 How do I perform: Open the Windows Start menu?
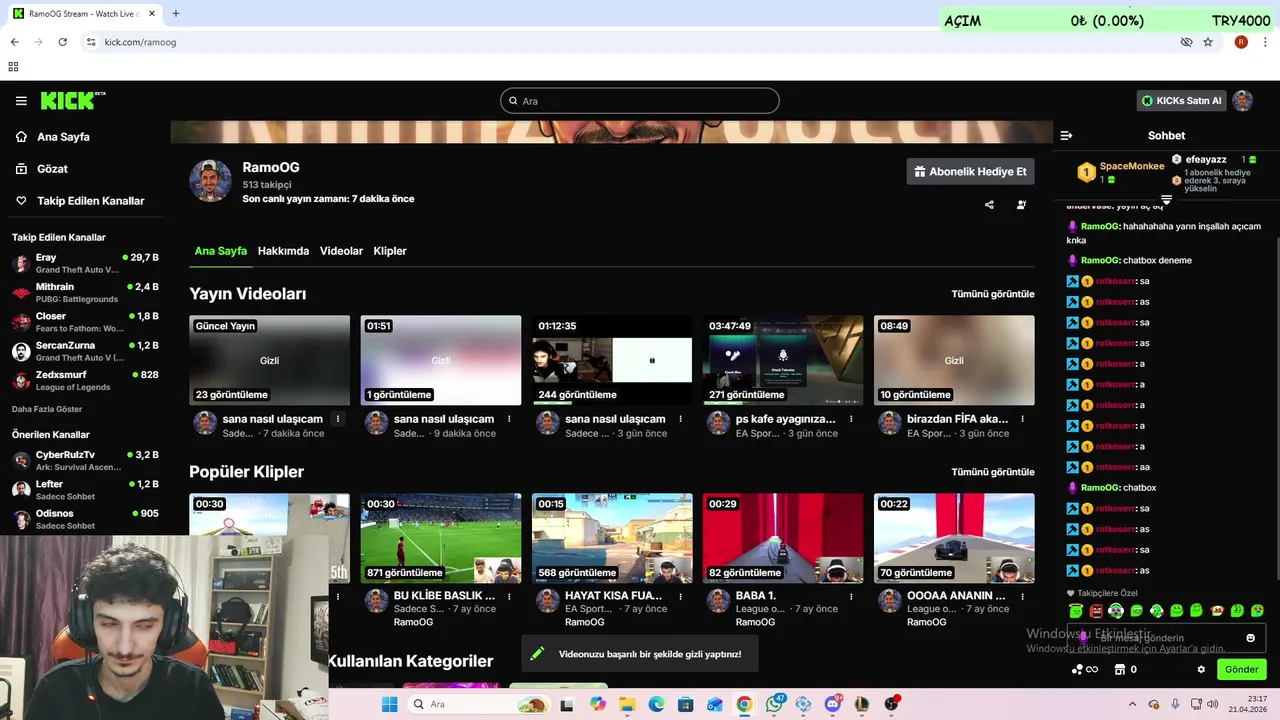389,704
